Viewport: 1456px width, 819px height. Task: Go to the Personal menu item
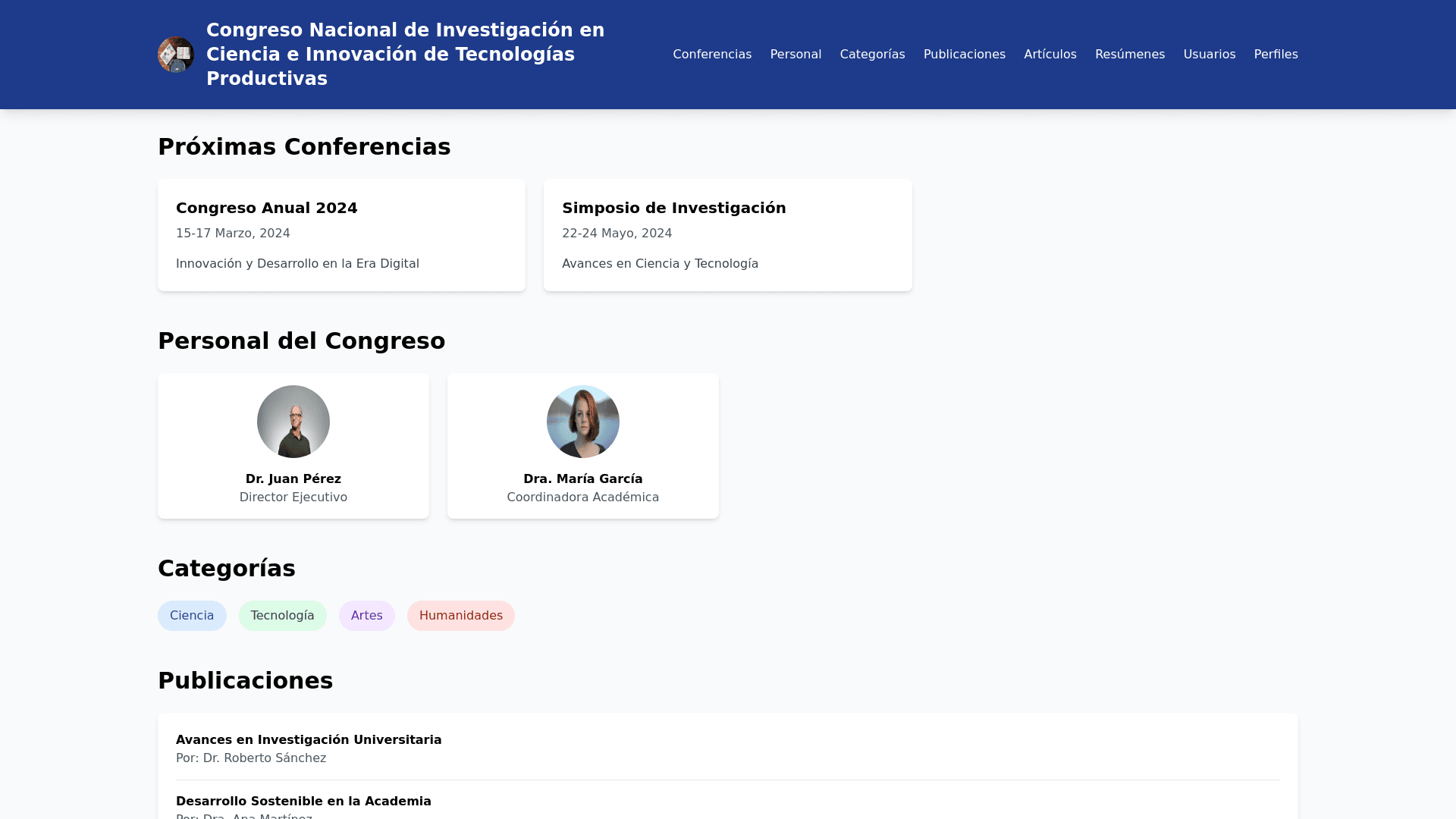click(795, 55)
